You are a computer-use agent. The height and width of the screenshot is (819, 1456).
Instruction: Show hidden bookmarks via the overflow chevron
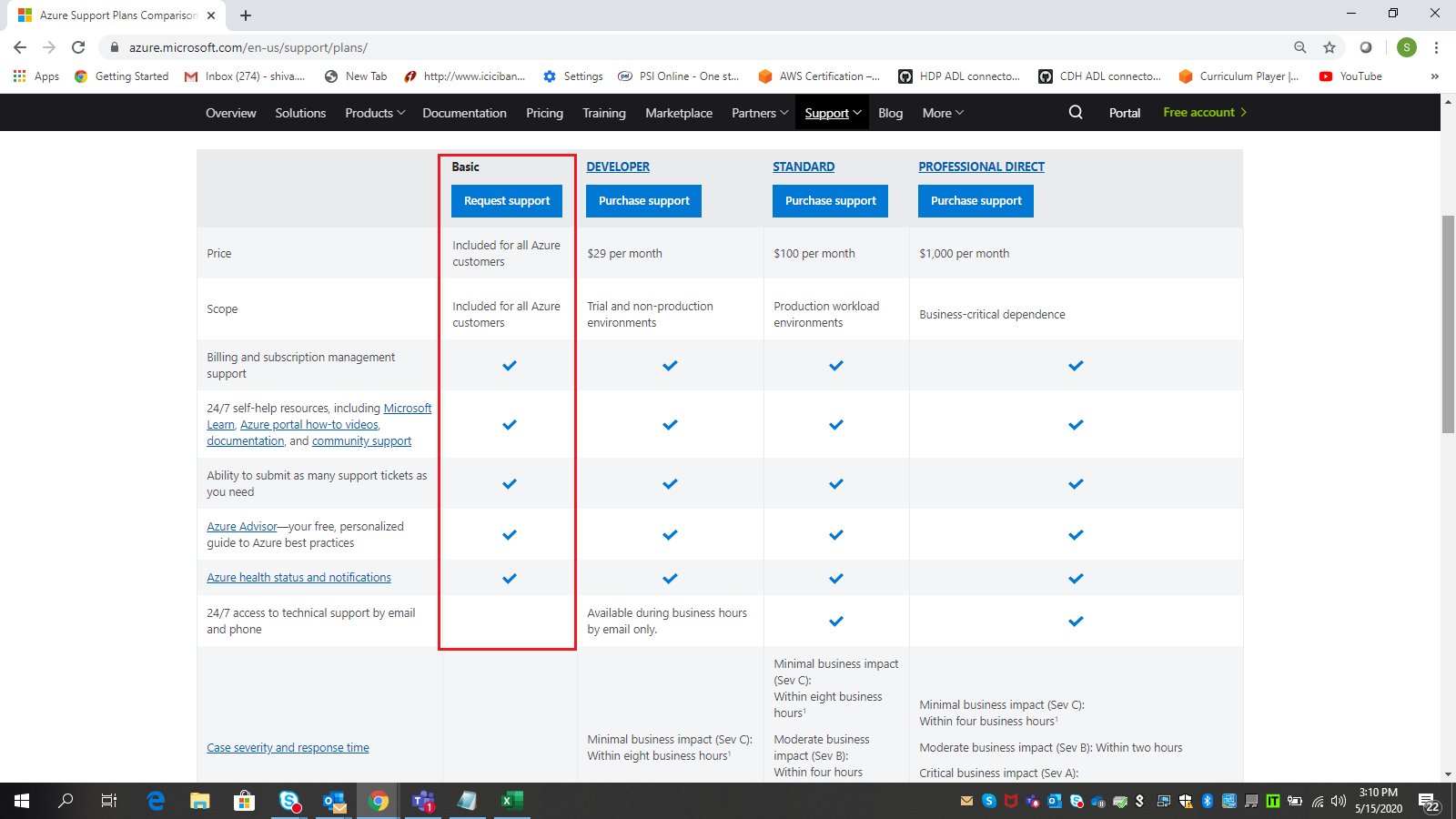(x=1435, y=76)
